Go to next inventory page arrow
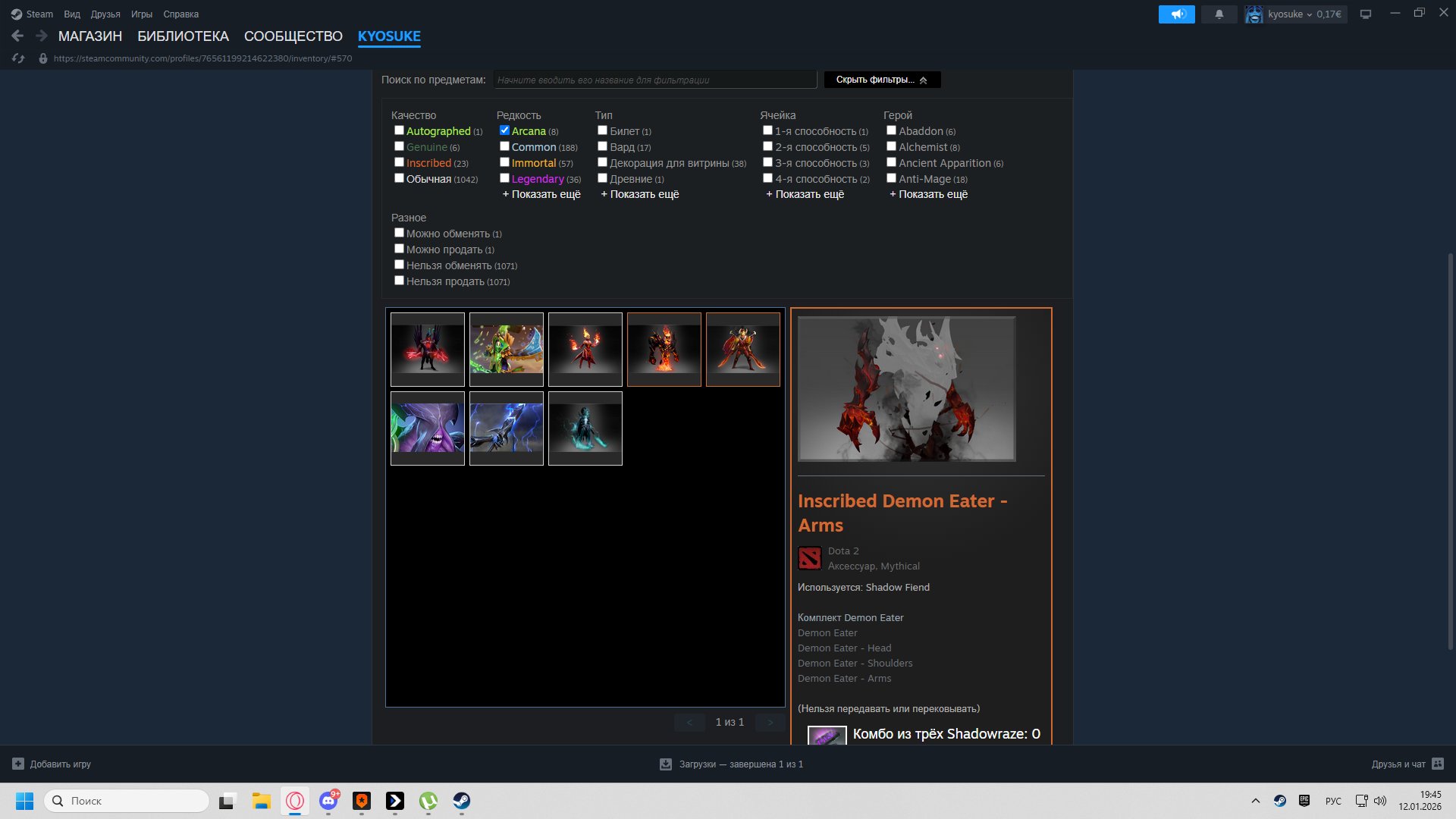 pos(770,723)
